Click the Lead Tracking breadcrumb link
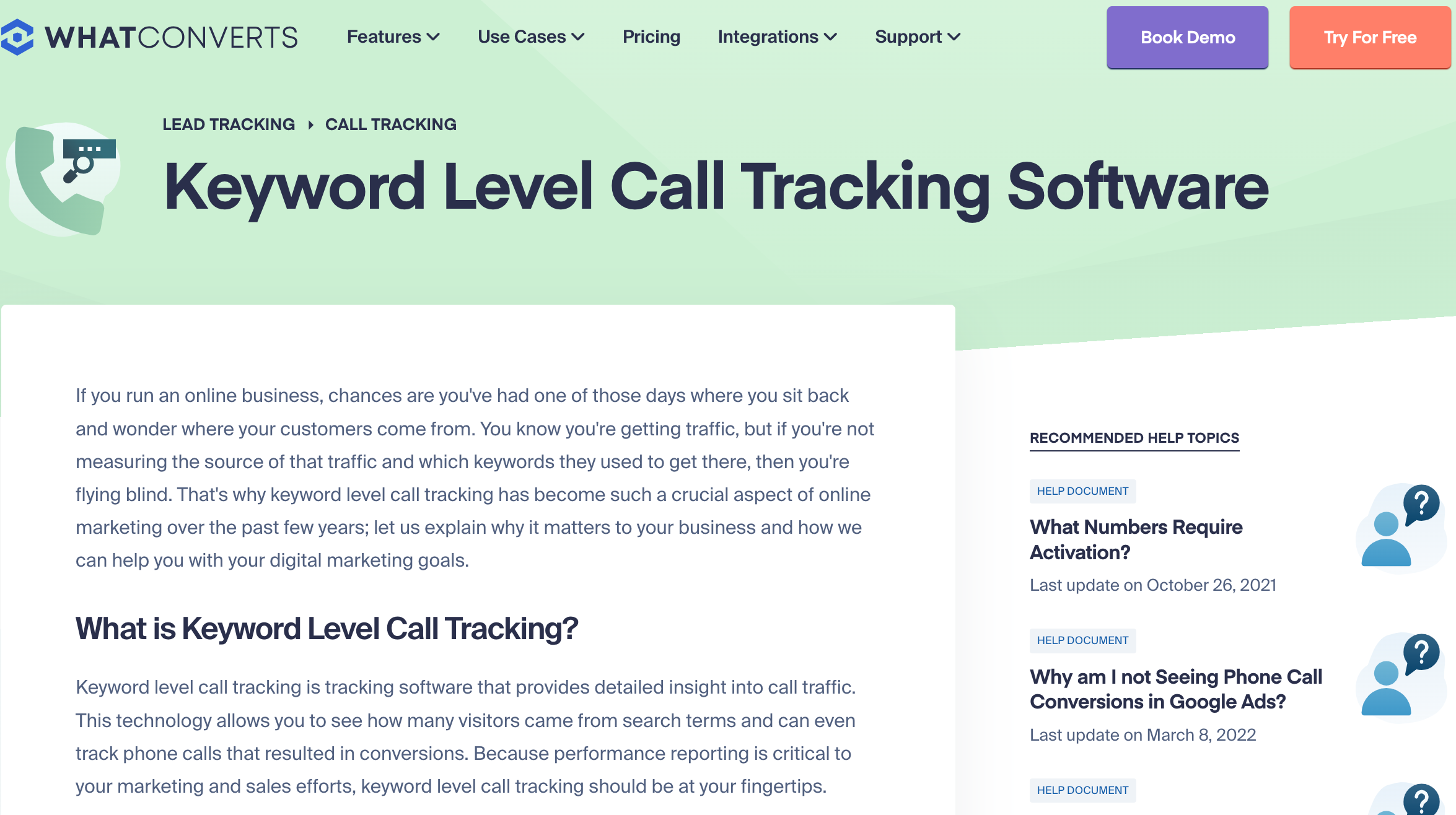Screen dimensions: 1456x815 pyautogui.click(x=228, y=124)
